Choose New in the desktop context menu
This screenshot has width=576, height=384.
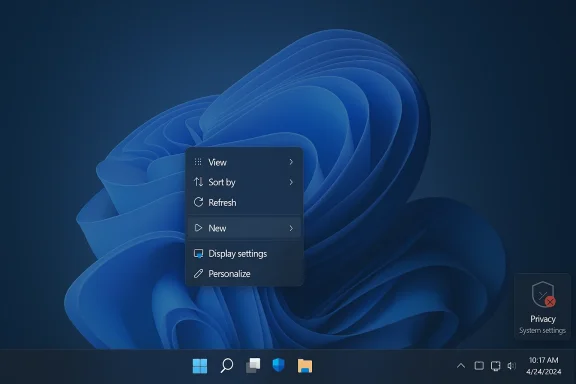click(244, 228)
